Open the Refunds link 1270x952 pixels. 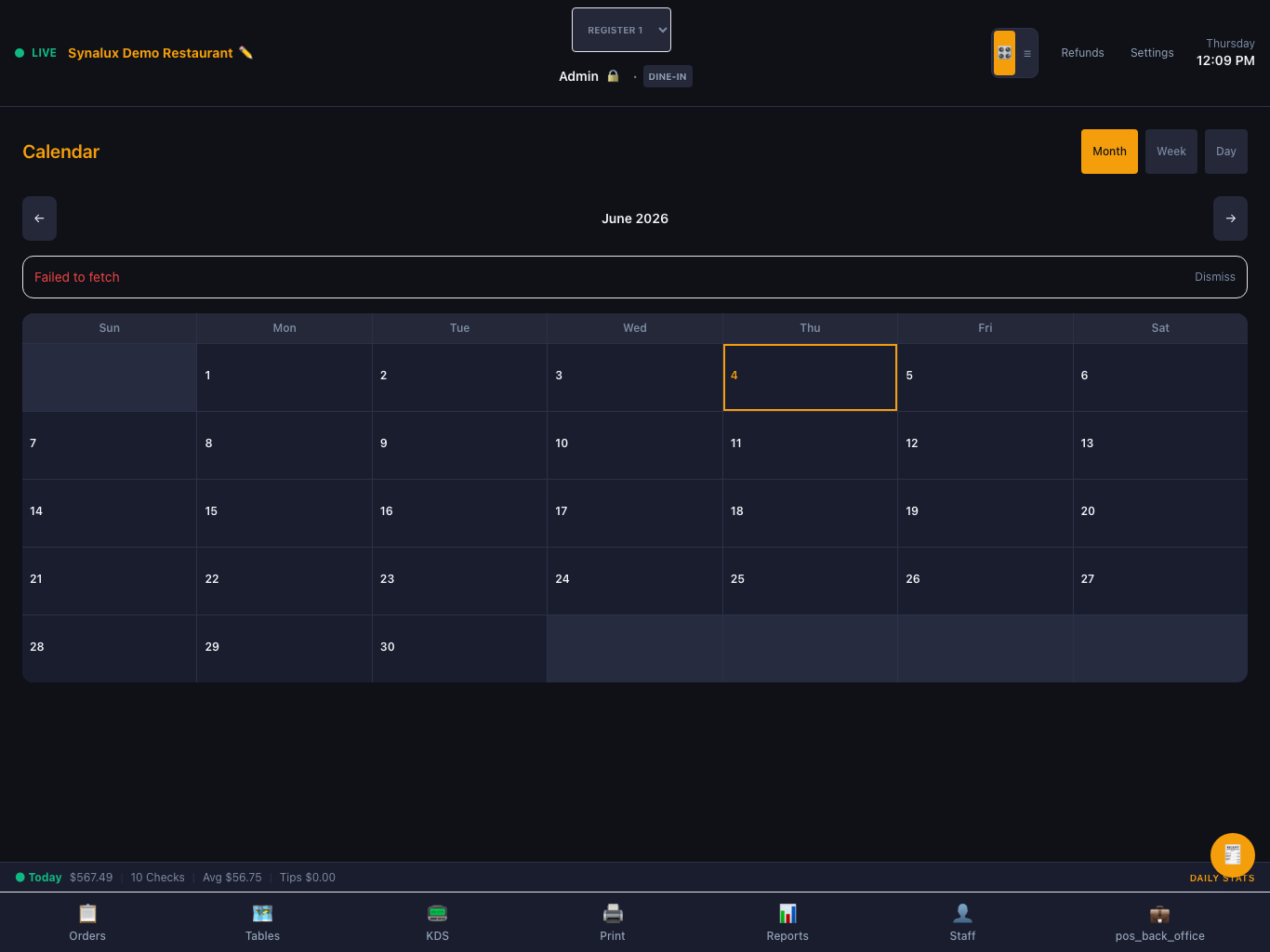(1083, 53)
